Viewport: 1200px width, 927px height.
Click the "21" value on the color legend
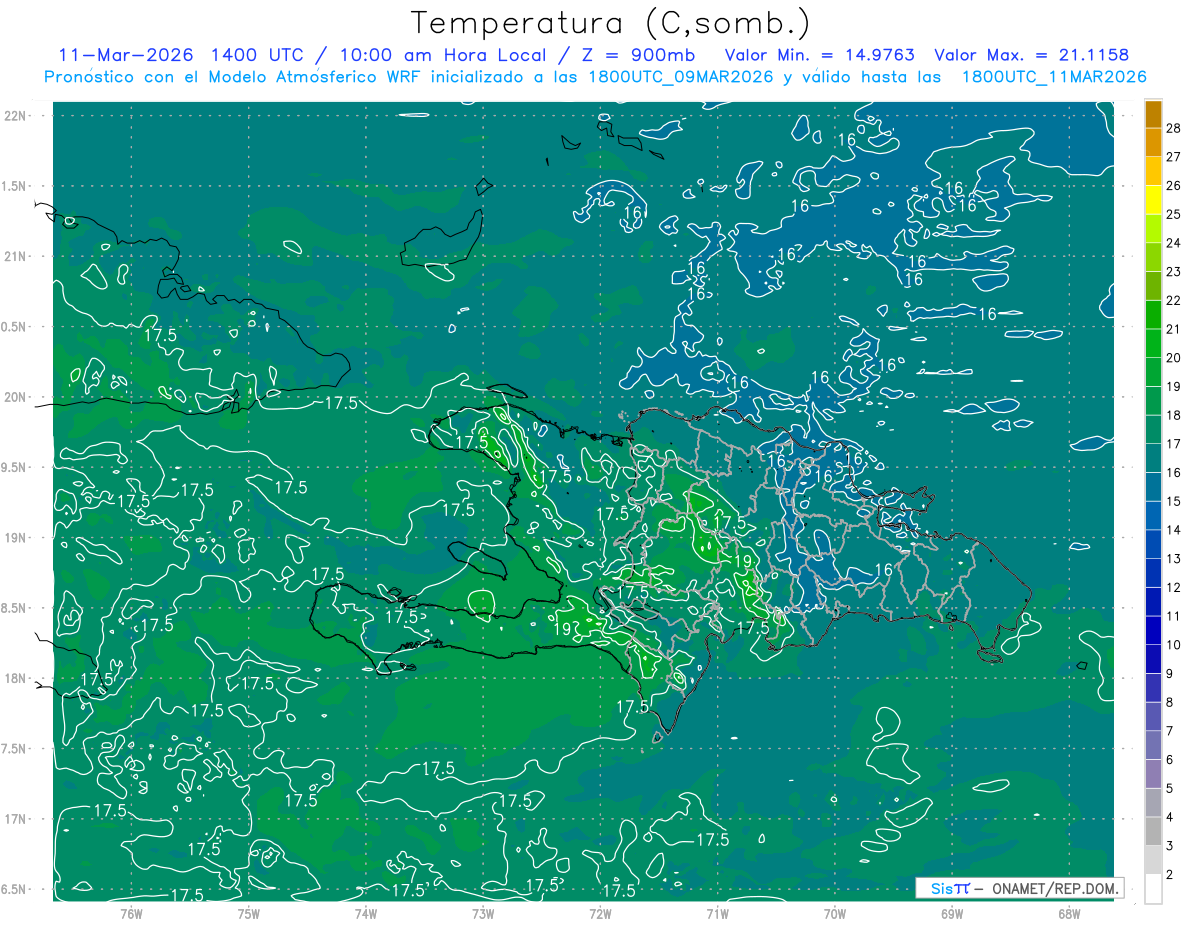[1174, 329]
